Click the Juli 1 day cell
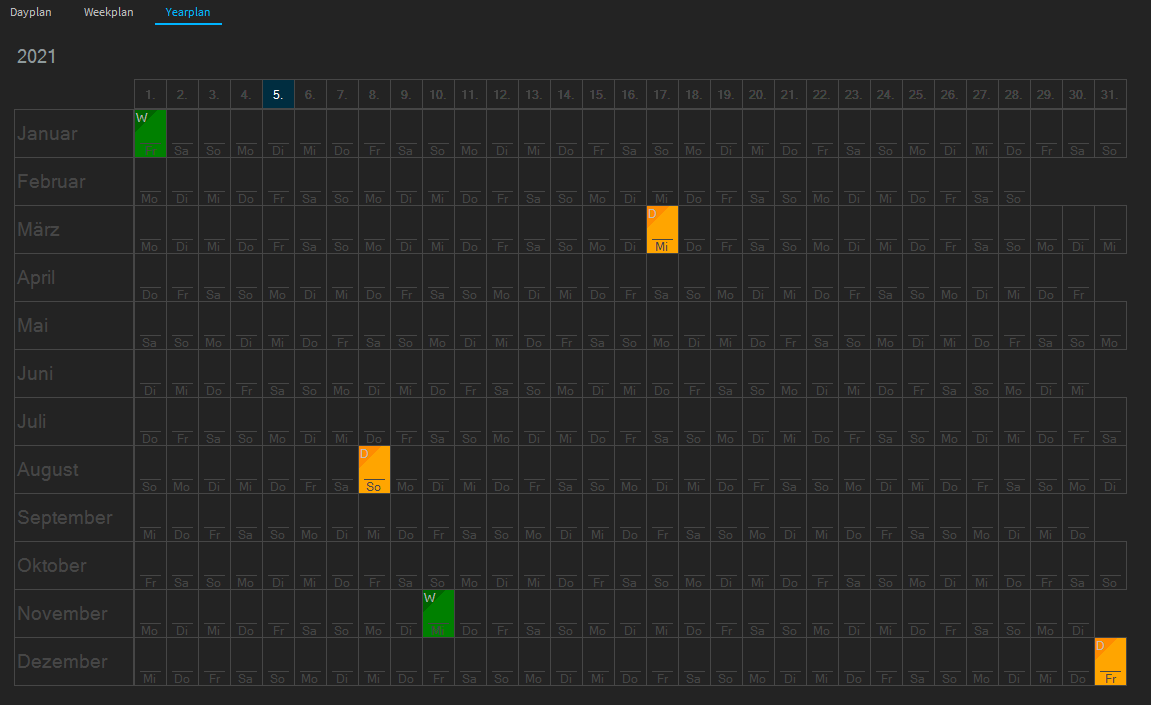Viewport: 1151px width, 705px height. coord(150,422)
